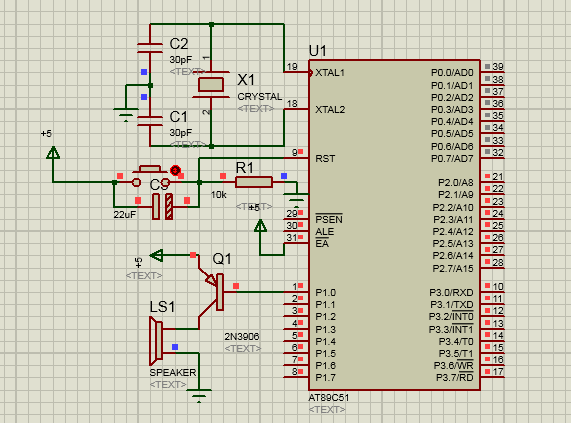Screen dimensions: 571x423
Task: Click pin number 18 at XTAL2
Action: [292, 104]
